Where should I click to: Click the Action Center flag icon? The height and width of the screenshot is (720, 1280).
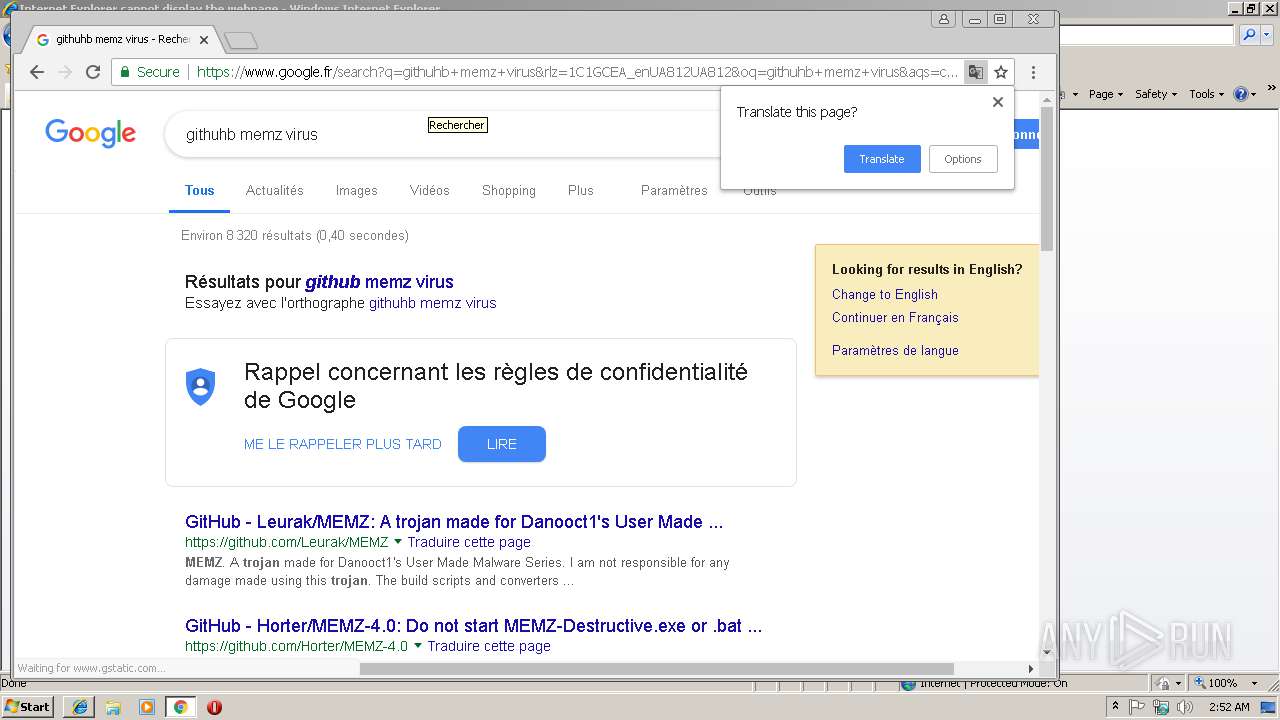[x=1137, y=707]
